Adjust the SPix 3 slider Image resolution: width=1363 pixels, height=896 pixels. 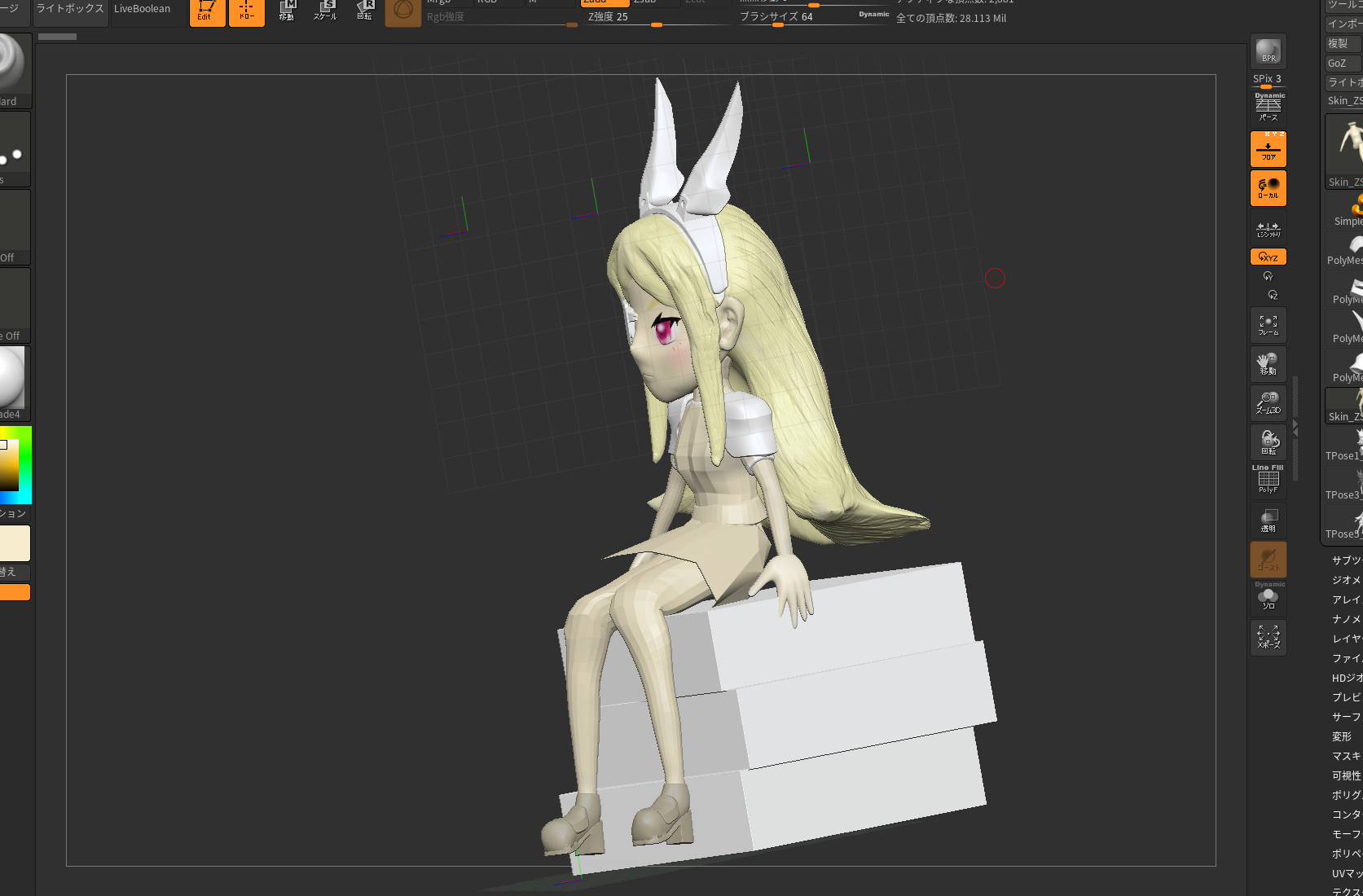click(x=1268, y=80)
